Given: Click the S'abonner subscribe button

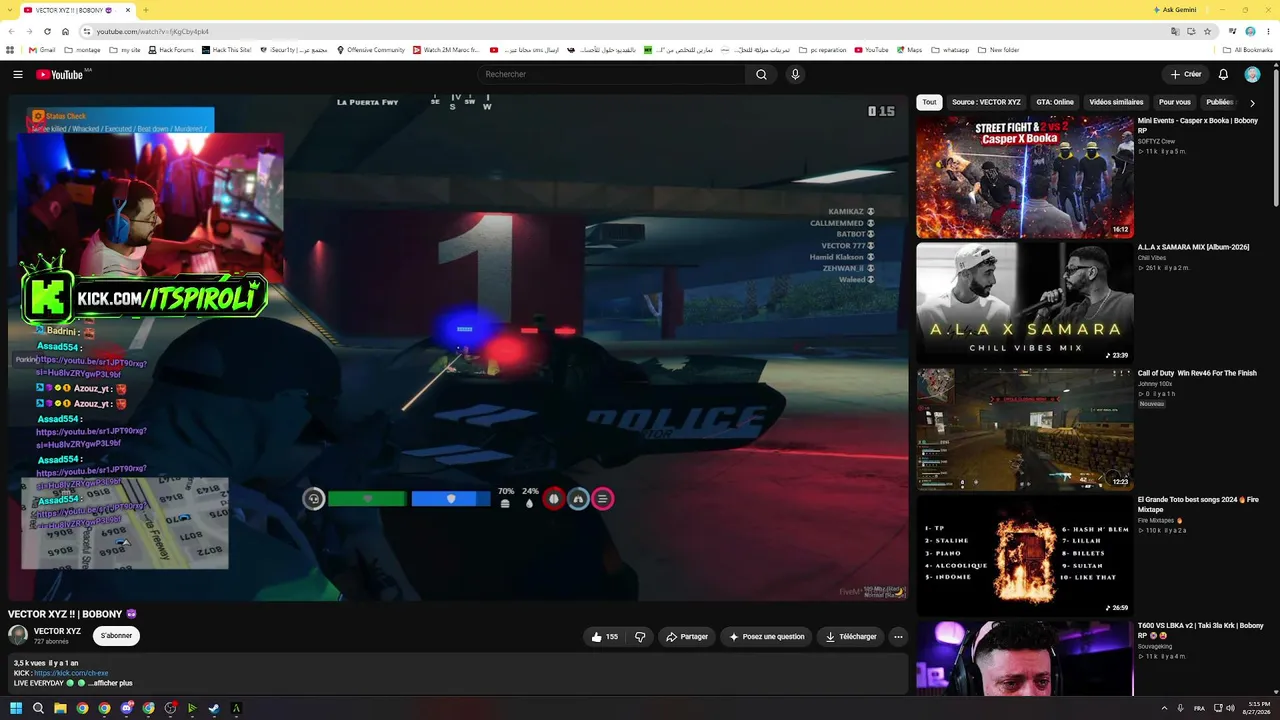Looking at the screenshot, I should tap(116, 635).
